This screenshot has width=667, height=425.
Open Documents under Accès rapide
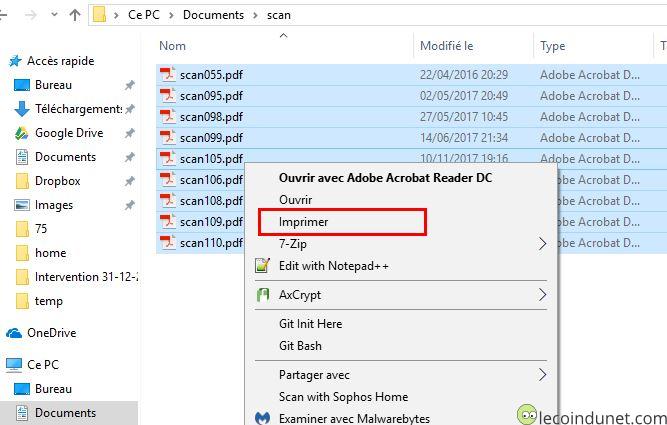(66, 157)
